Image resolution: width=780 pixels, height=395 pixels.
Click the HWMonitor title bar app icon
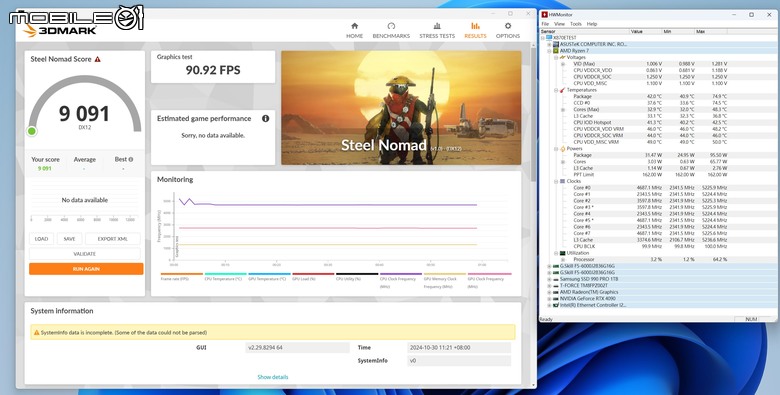[545, 15]
